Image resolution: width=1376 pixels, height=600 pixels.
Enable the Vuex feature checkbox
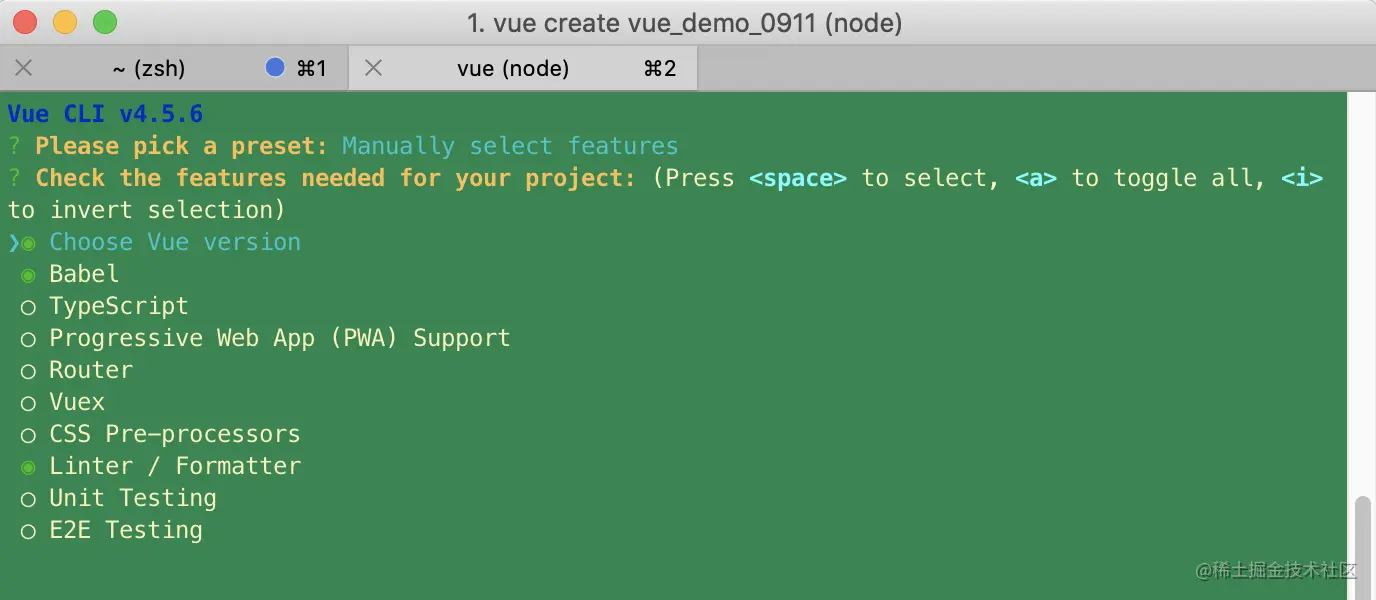pos(28,403)
